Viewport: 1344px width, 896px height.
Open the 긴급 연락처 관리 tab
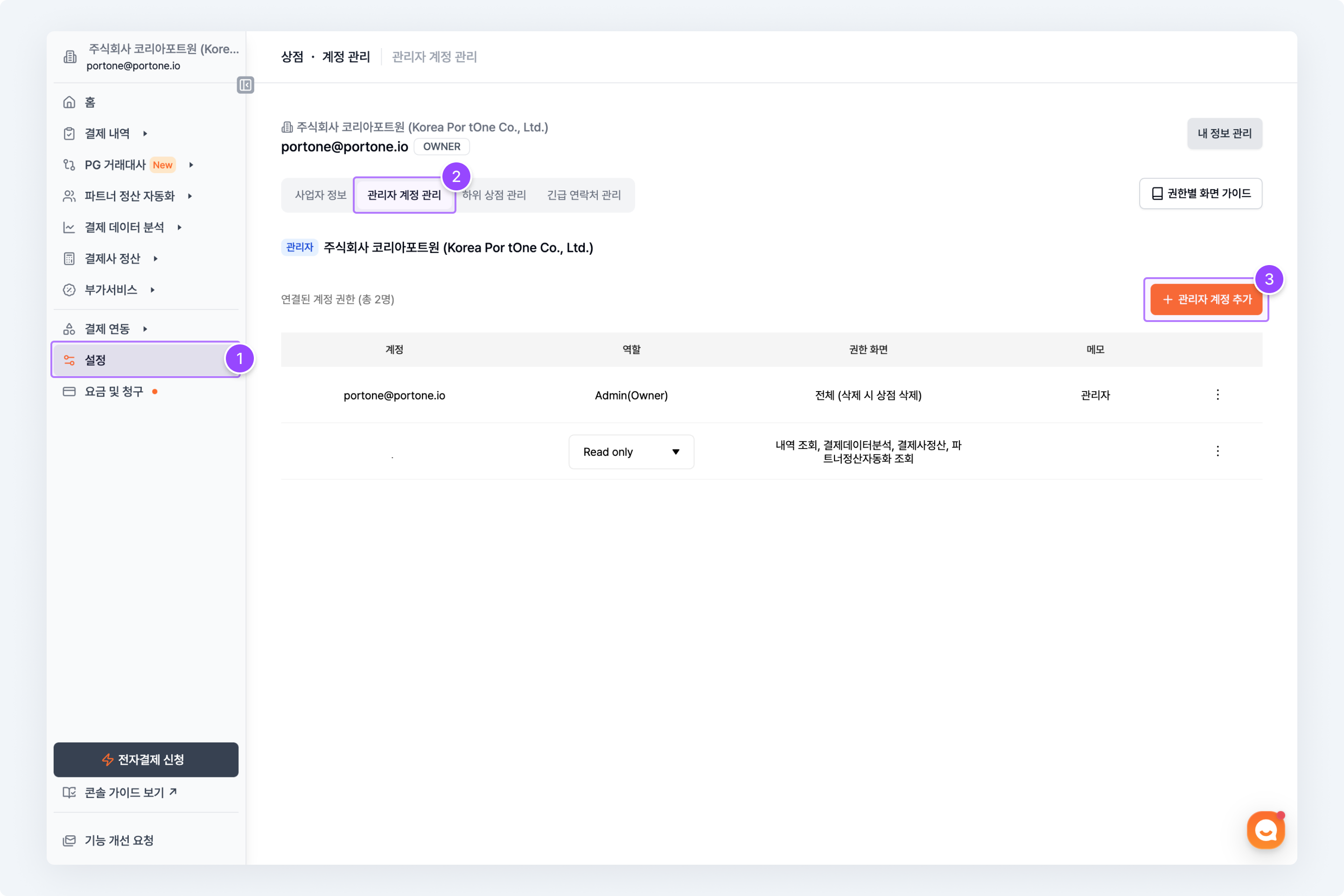point(583,196)
